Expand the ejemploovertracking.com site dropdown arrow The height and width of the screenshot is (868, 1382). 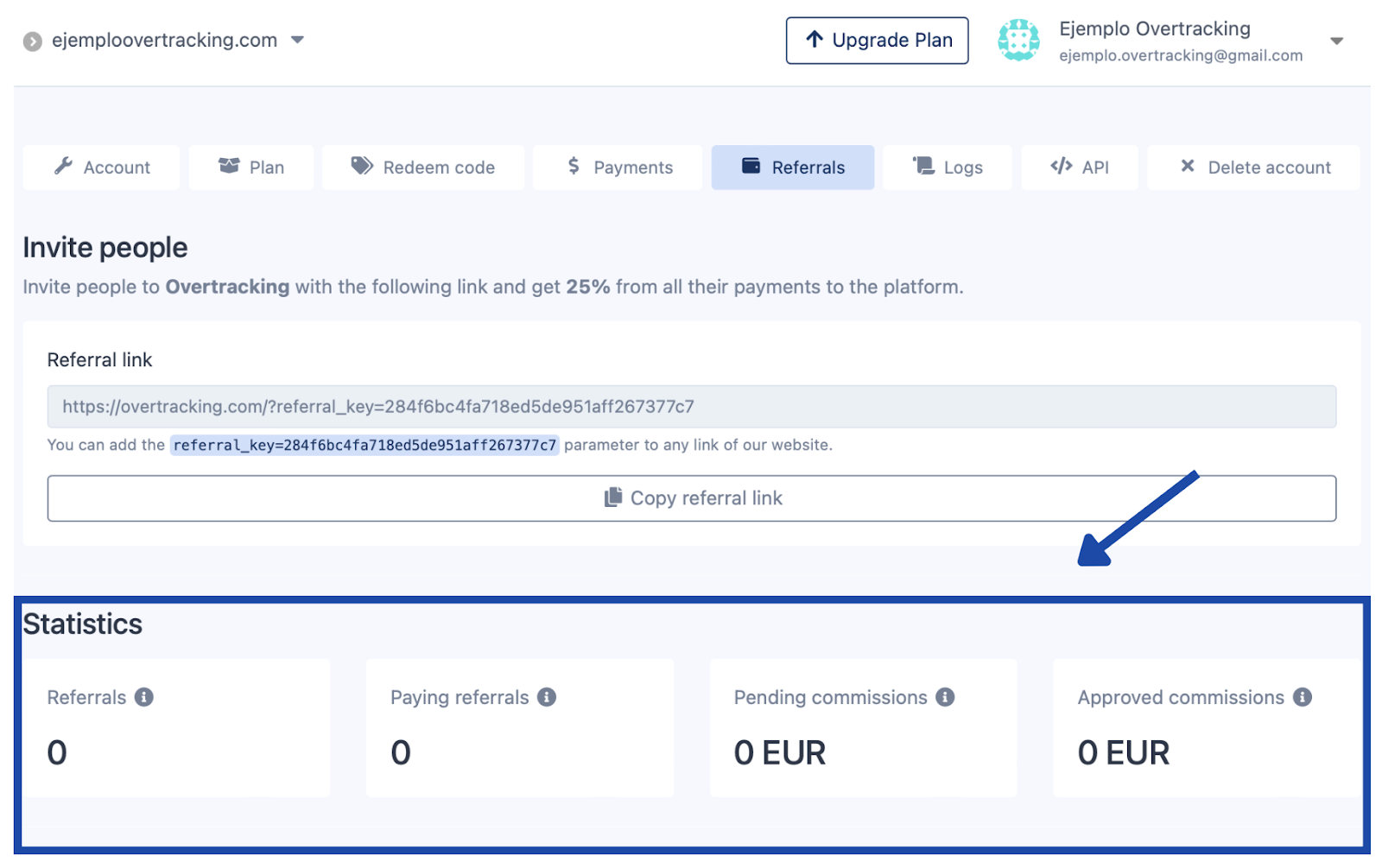click(x=297, y=40)
